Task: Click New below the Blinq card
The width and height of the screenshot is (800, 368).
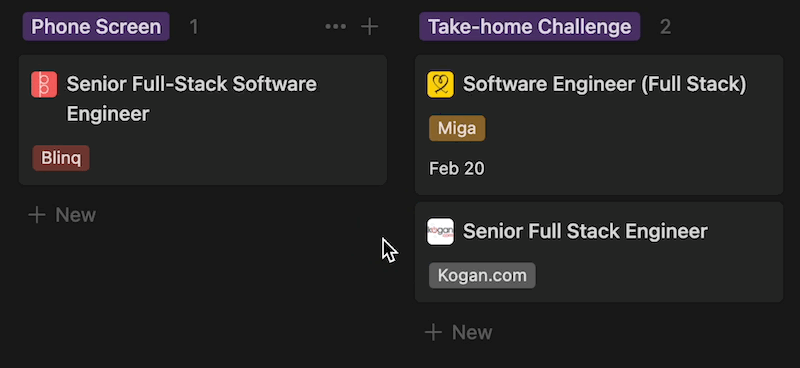Action: point(62,215)
